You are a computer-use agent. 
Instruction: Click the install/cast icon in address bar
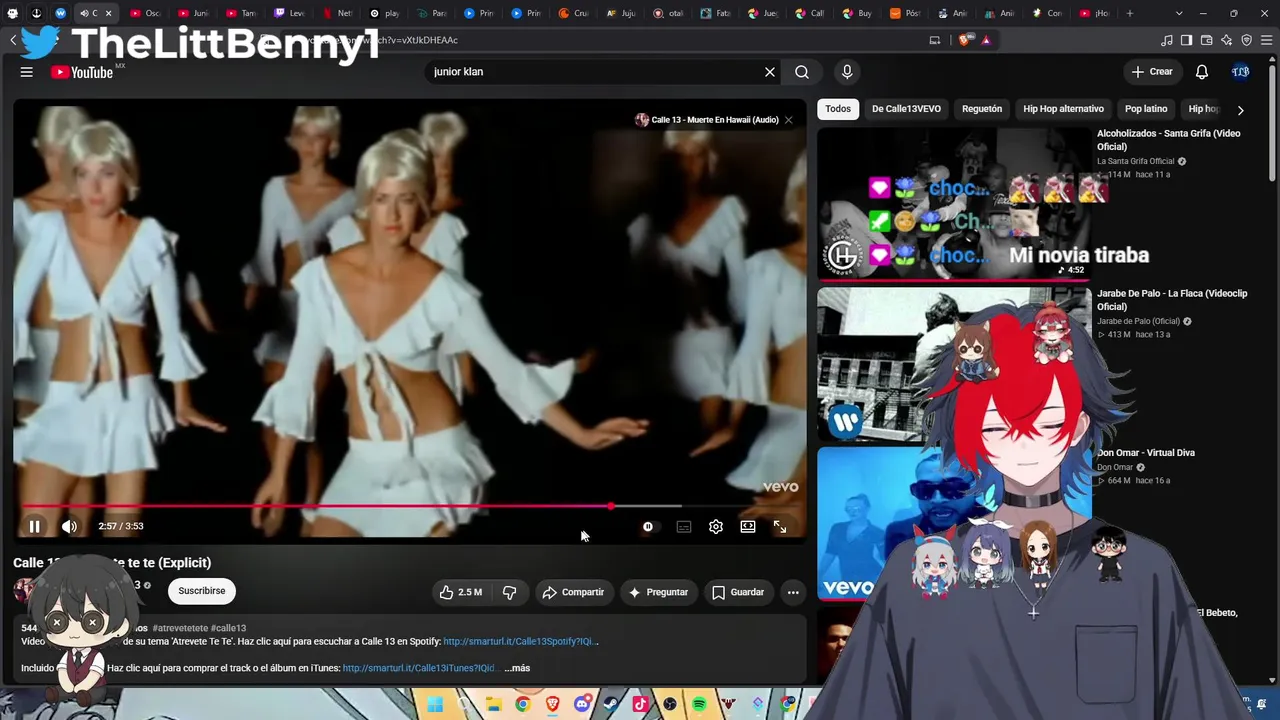point(935,40)
